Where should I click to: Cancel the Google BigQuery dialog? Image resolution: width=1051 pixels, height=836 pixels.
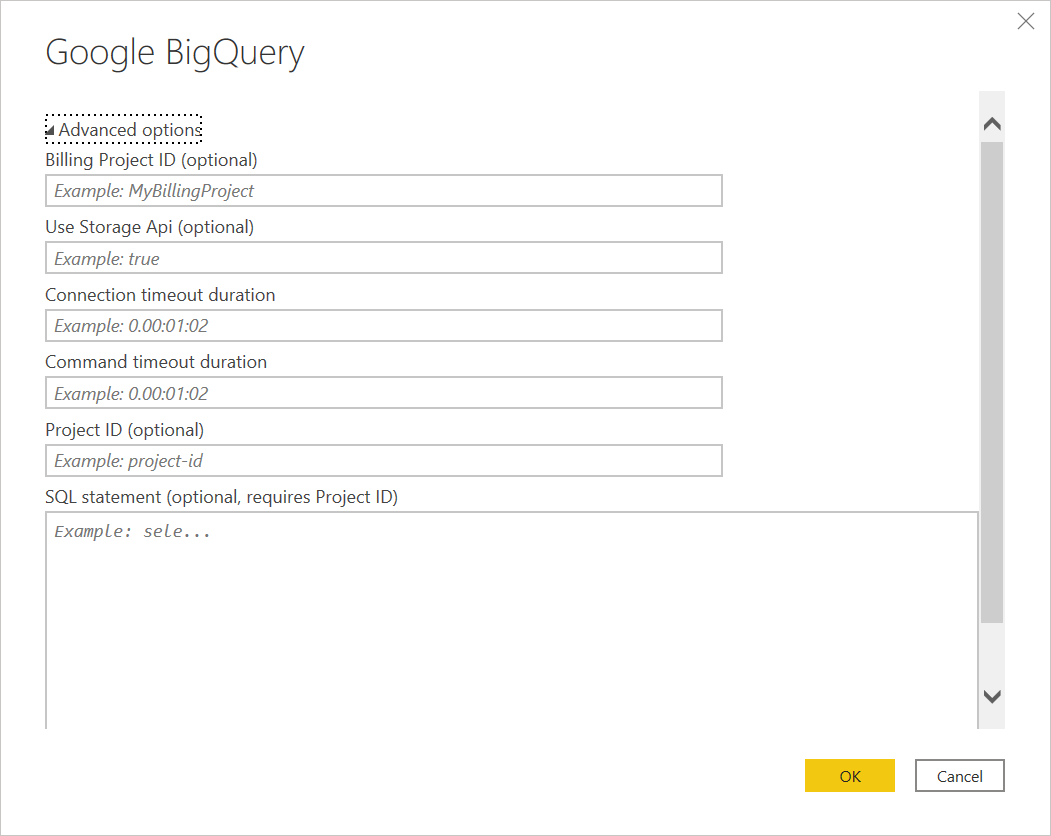(x=959, y=776)
